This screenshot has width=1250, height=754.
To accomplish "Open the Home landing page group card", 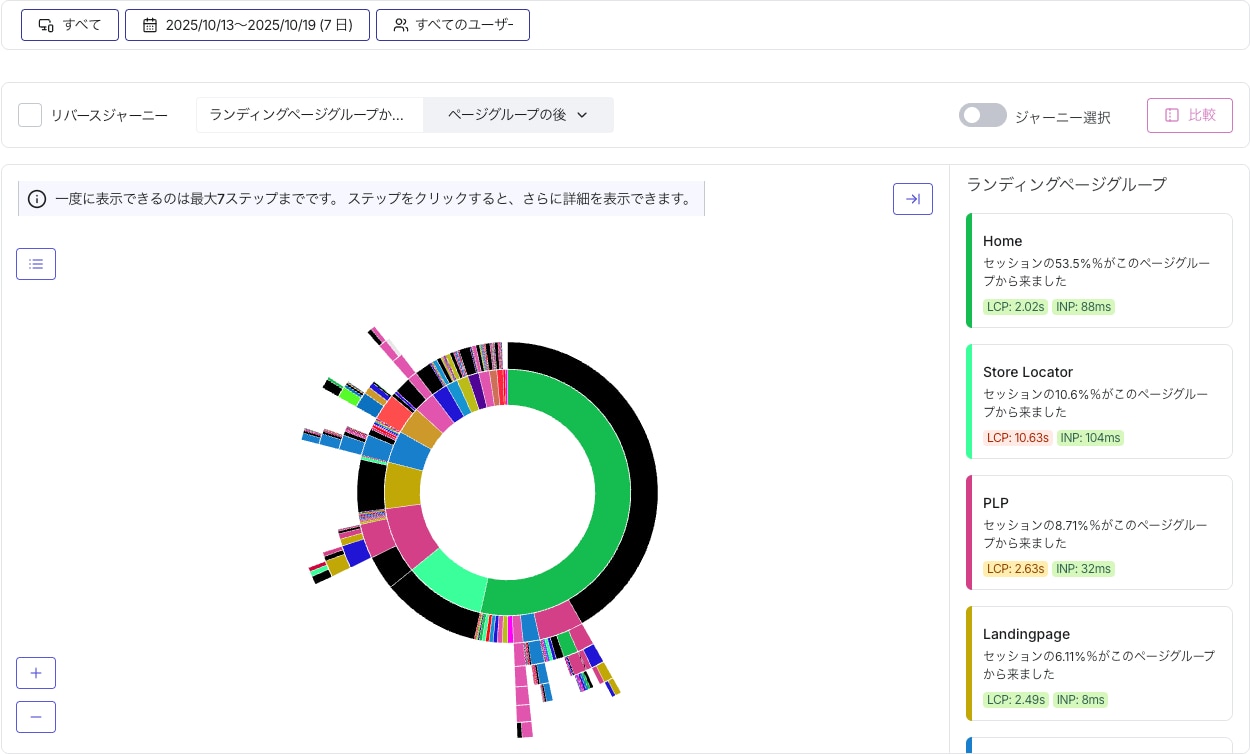I will (x=1099, y=270).
